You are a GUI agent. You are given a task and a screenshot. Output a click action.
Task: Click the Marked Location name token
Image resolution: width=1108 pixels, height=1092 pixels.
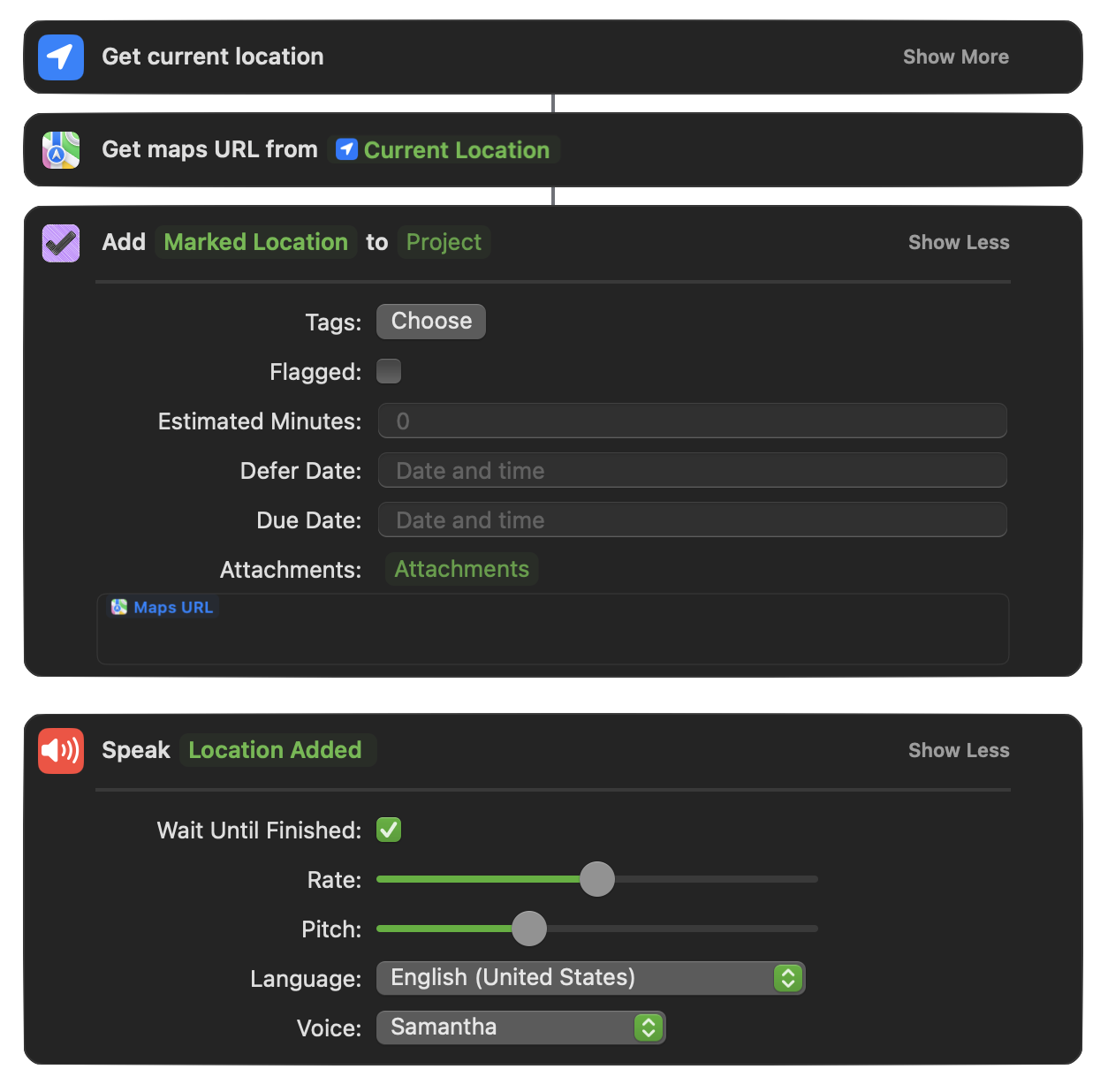coord(256,242)
